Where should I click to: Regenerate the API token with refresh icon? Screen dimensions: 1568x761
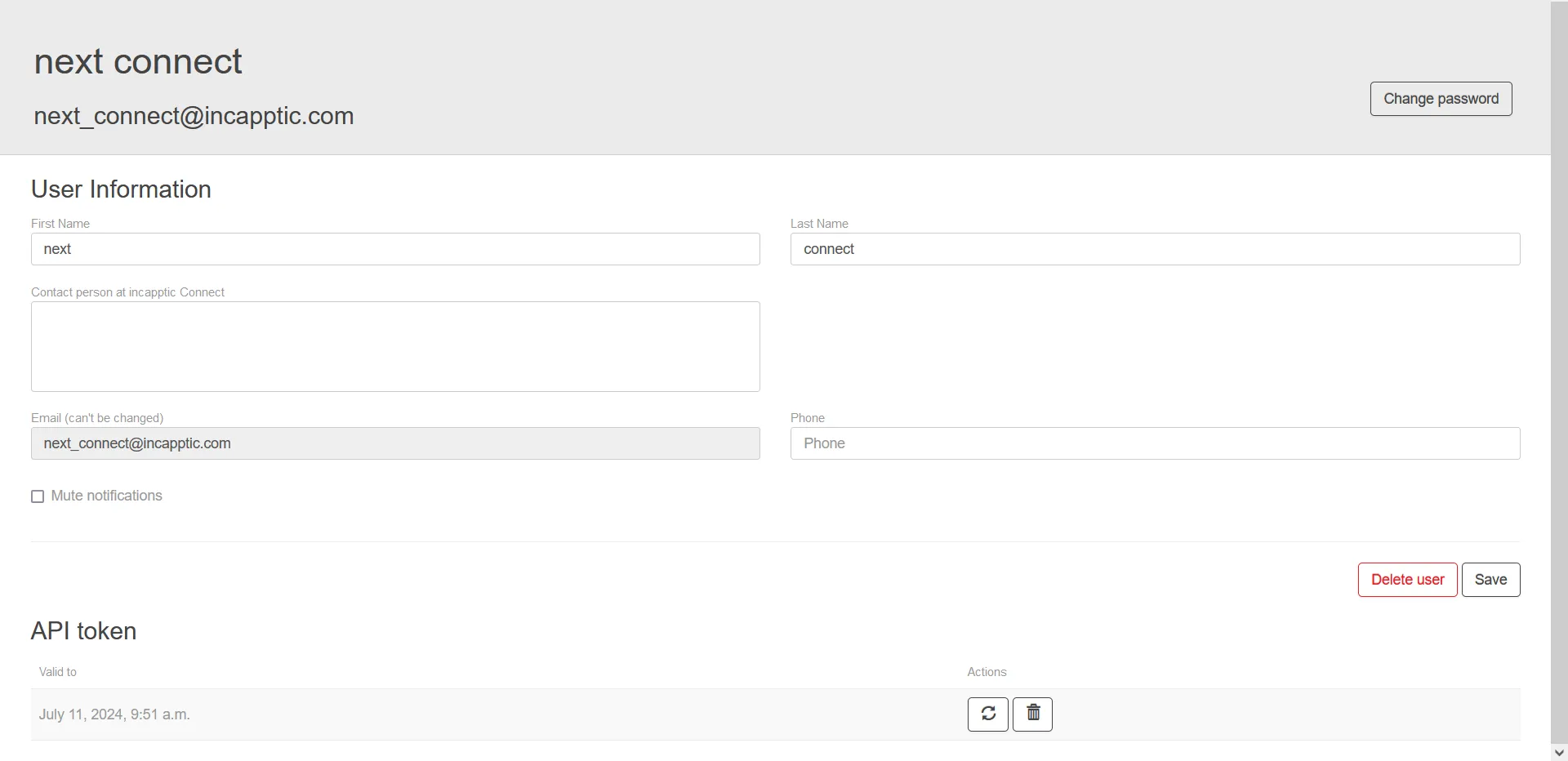click(x=988, y=714)
